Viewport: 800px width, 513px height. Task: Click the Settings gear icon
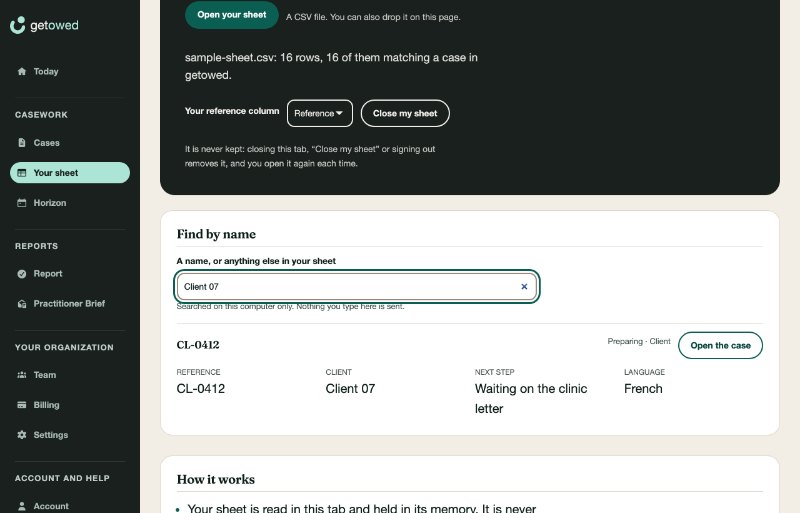[21, 435]
